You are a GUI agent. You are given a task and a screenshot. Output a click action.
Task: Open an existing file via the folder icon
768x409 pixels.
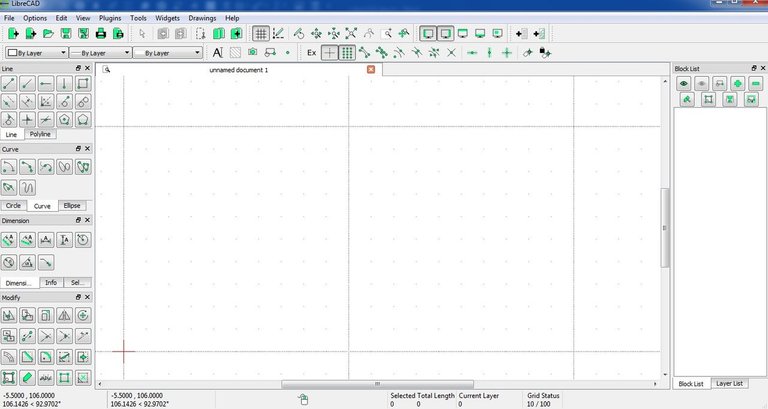tap(48, 33)
